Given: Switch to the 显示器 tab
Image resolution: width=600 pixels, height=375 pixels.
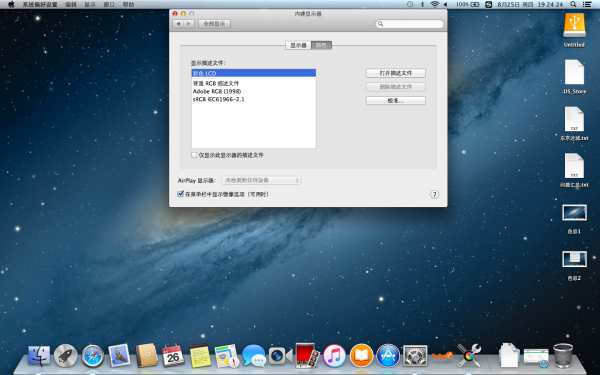Looking at the screenshot, I should click(298, 45).
